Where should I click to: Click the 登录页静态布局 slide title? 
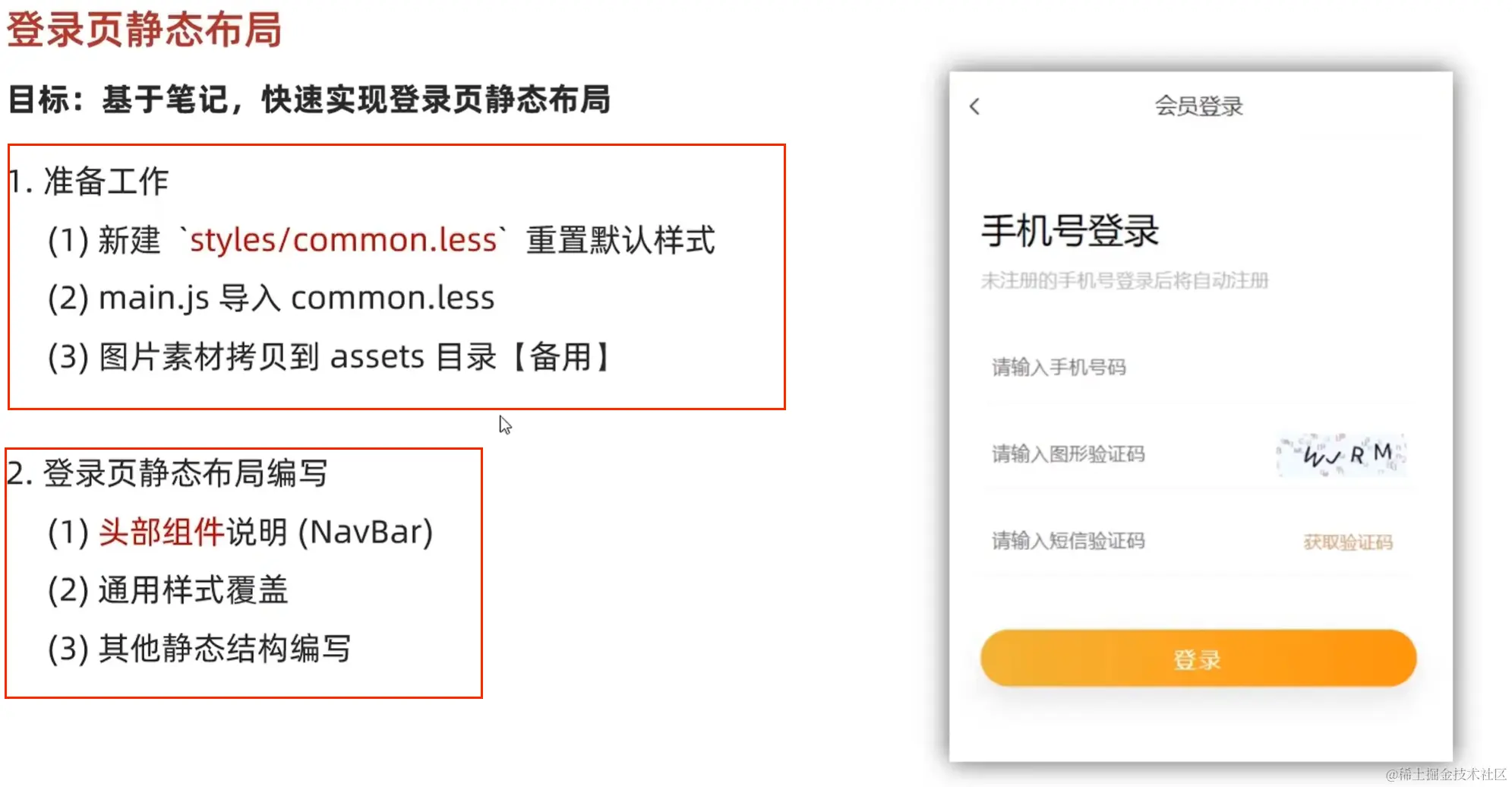pos(146,31)
